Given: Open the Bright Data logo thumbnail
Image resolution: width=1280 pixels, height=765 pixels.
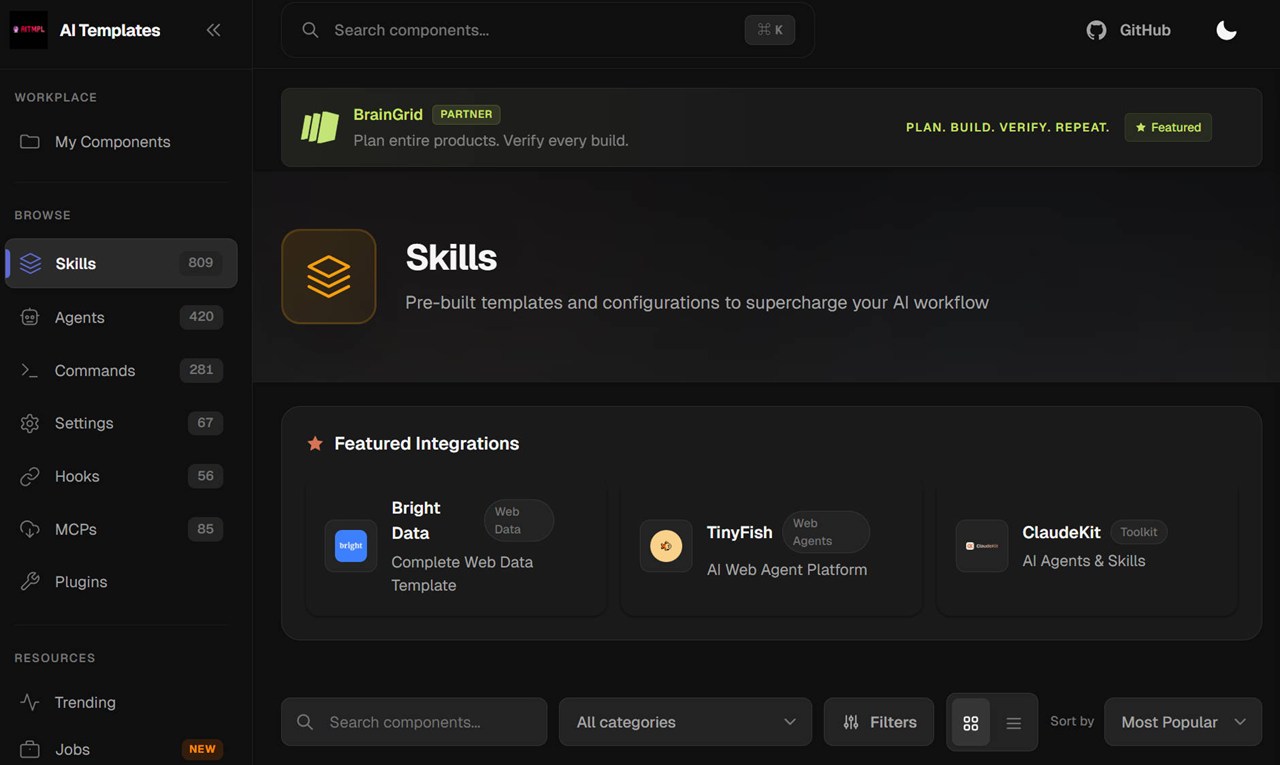Looking at the screenshot, I should (351, 546).
